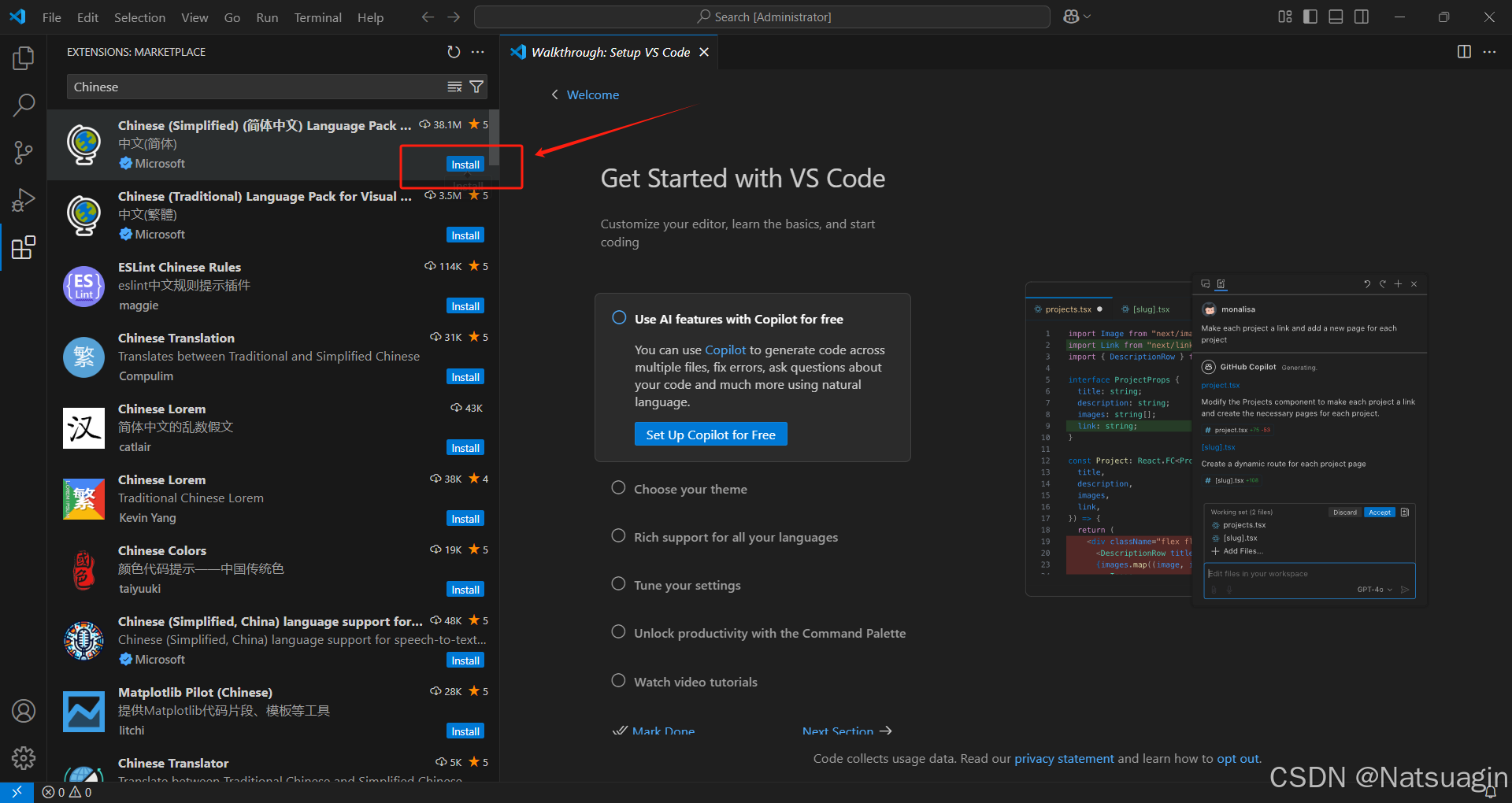Open the Explorer view in activity bar
Viewport: 1512px width, 803px height.
tap(24, 57)
